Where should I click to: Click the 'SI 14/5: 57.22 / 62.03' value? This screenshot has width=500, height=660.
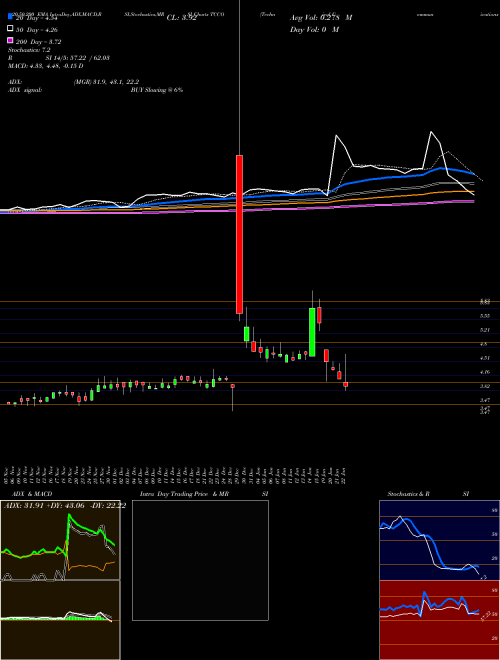click(x=78, y=58)
